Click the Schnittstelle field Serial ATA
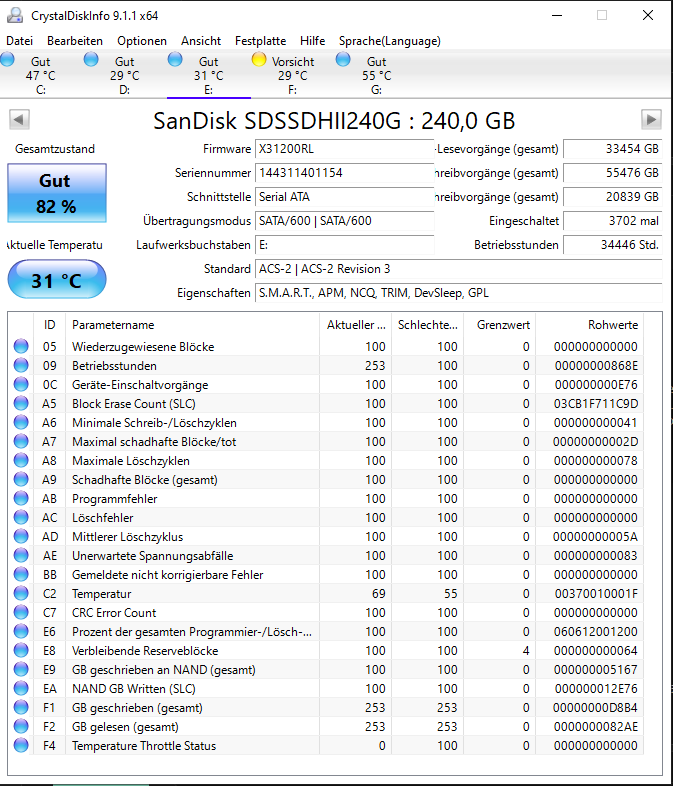The image size is (673, 786). tap(344, 197)
